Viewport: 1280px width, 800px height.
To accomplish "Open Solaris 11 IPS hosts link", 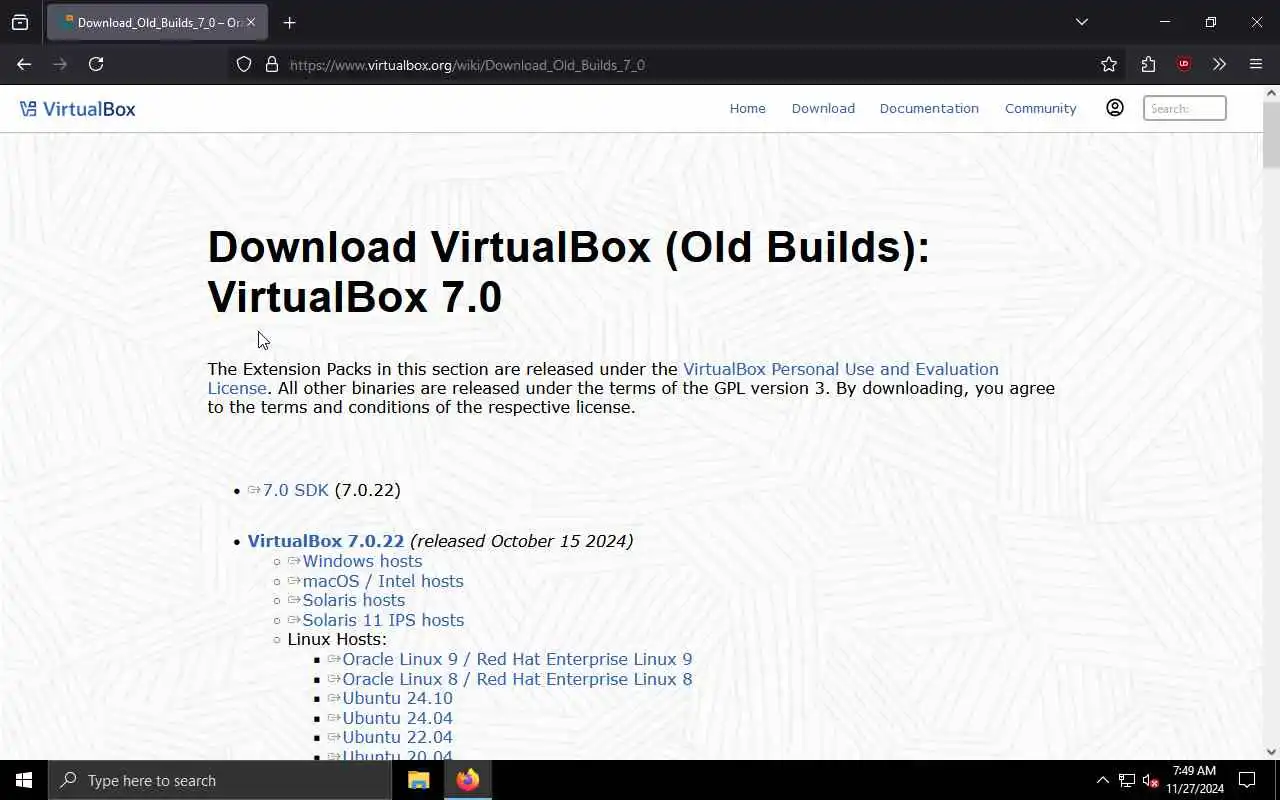I will click(383, 620).
